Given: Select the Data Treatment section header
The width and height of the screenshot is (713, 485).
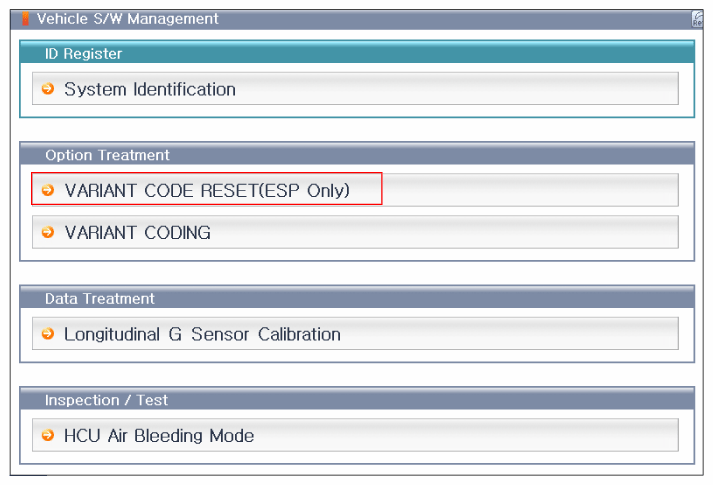Looking at the screenshot, I should click(x=100, y=299).
